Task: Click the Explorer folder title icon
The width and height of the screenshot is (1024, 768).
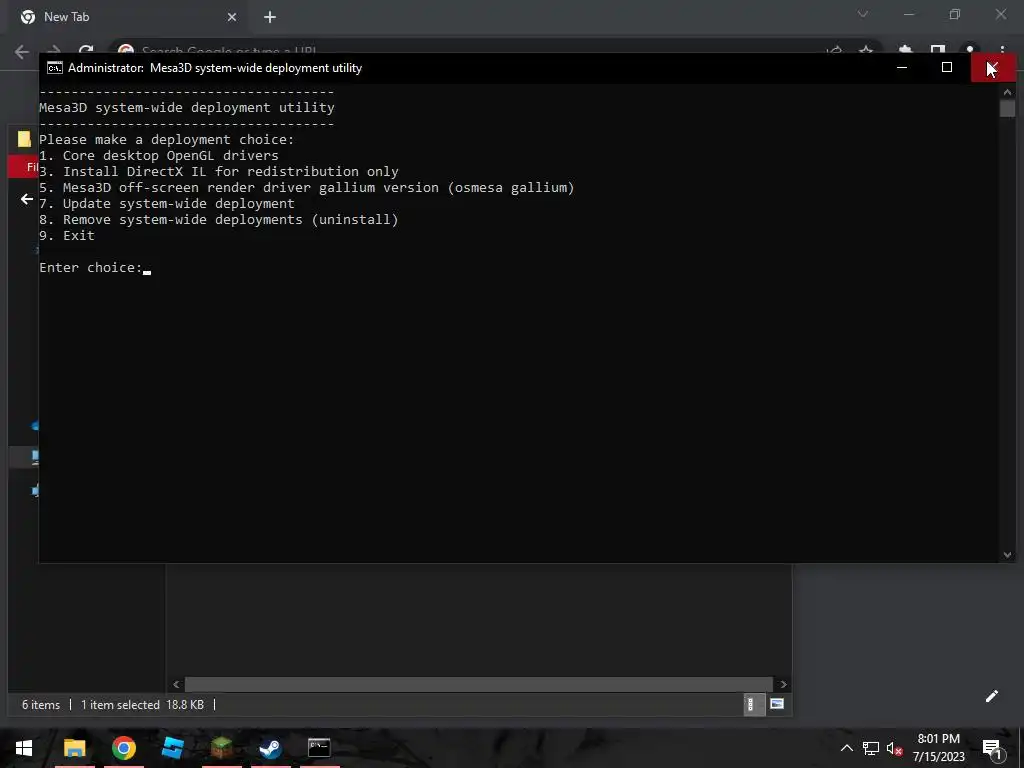Action: [x=24, y=138]
